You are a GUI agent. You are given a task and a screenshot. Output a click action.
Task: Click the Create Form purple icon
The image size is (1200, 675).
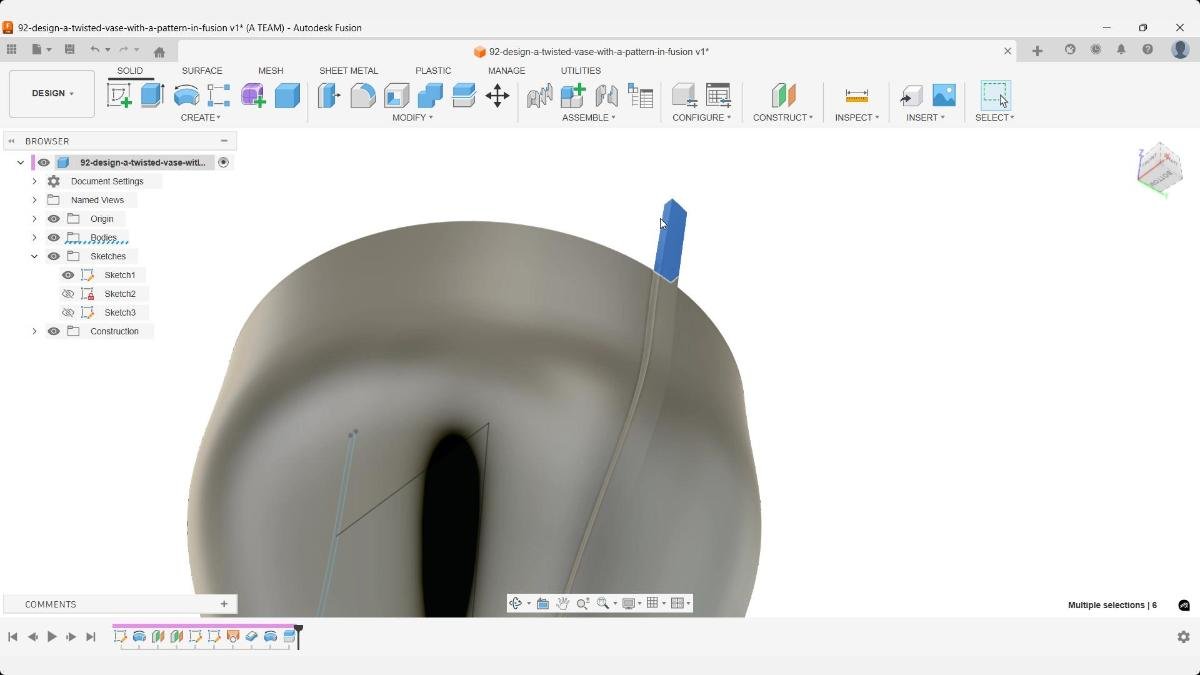coord(253,95)
